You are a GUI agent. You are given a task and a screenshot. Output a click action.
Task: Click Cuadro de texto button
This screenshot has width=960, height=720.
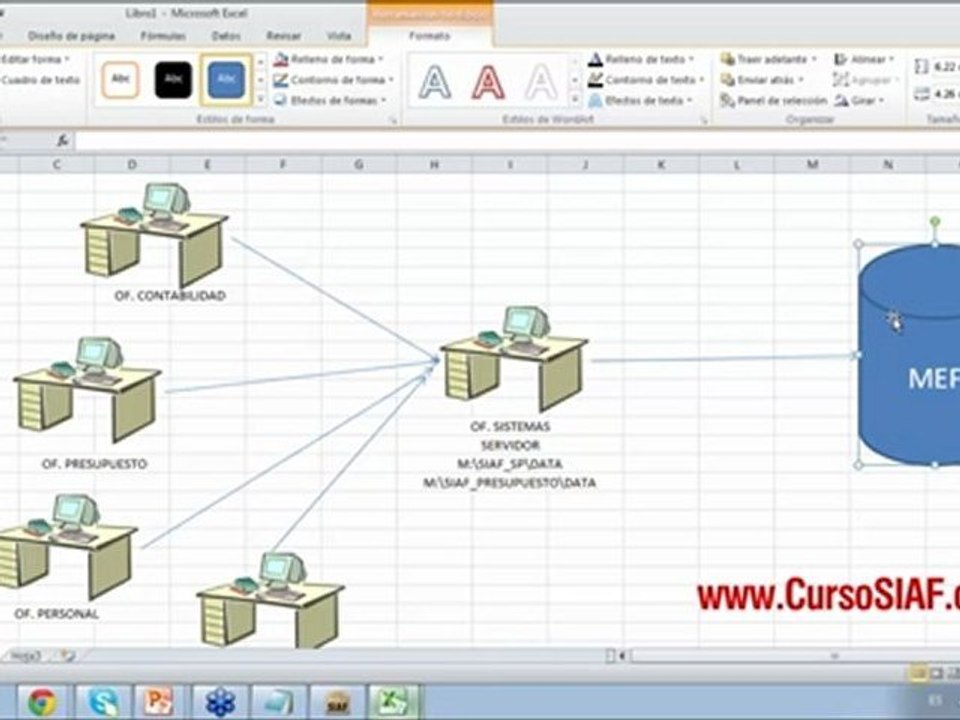coord(40,80)
